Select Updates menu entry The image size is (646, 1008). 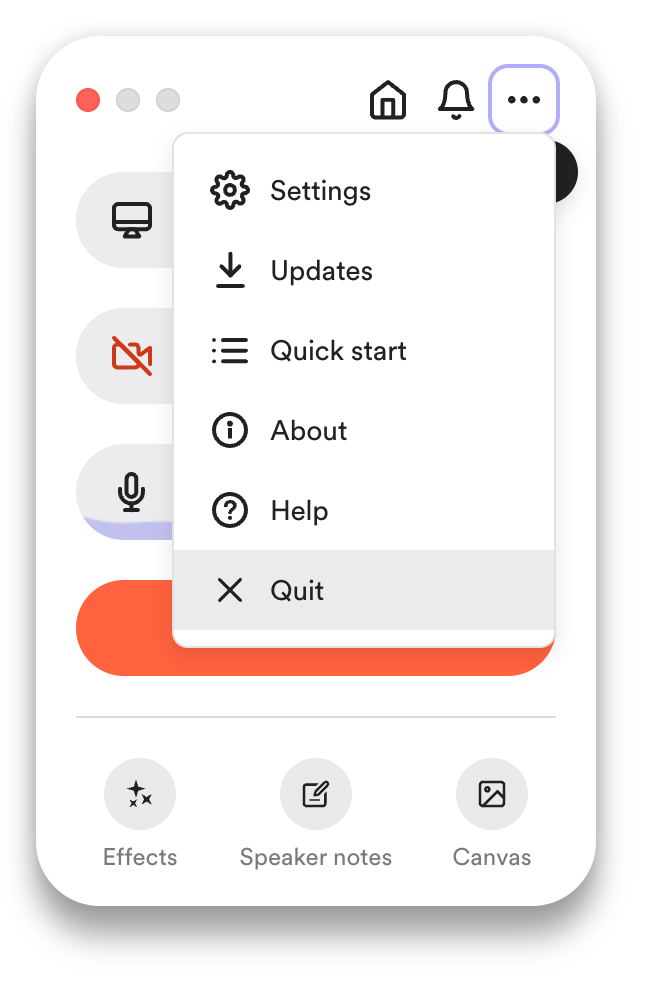(364, 271)
